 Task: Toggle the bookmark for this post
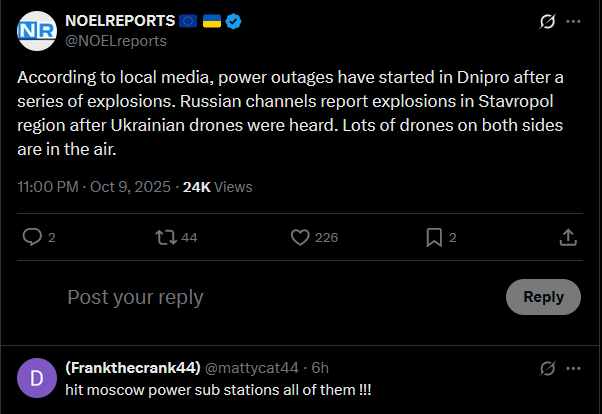click(x=434, y=237)
